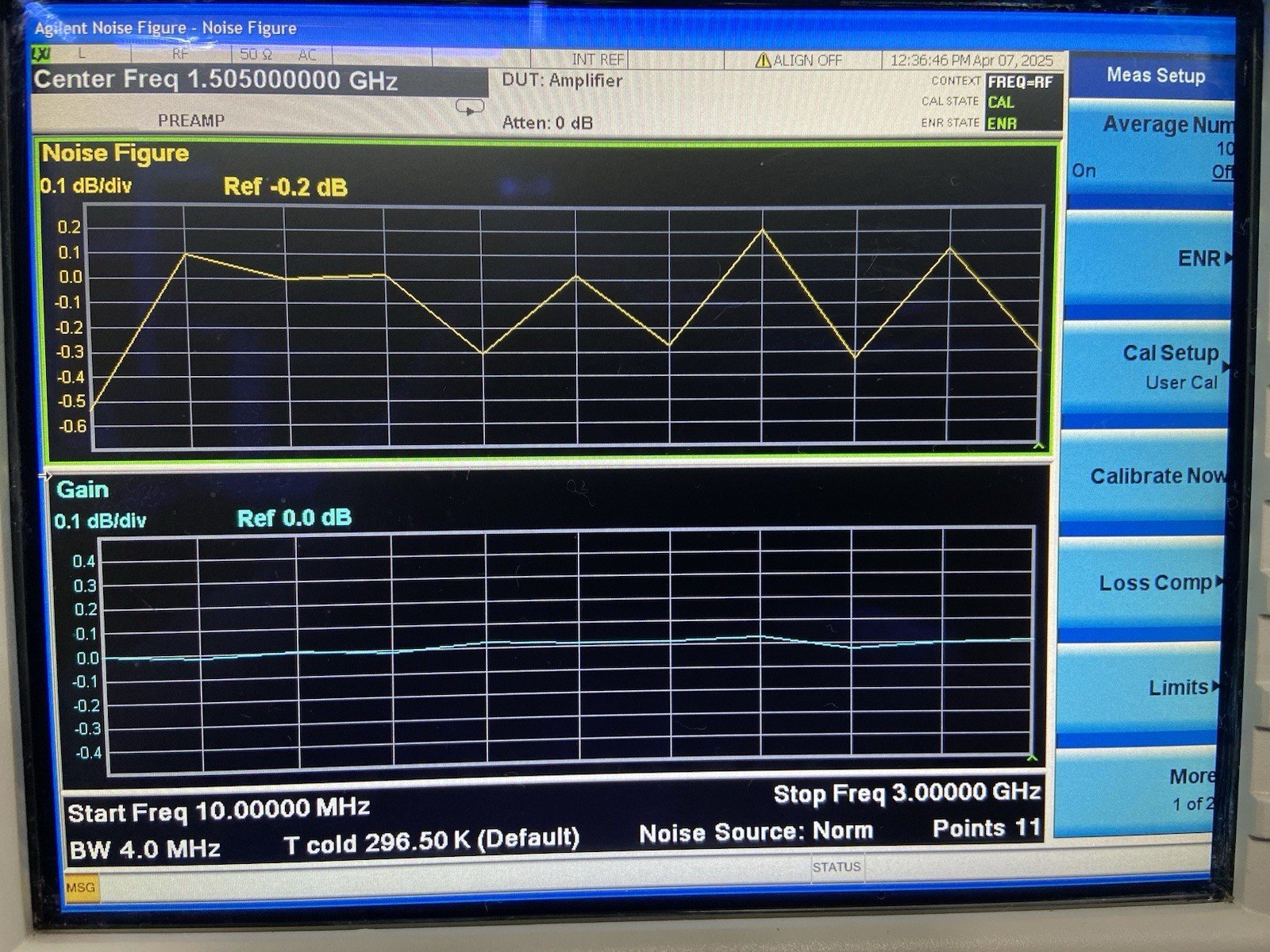Open the Limits softkey menu
Image resolution: width=1270 pixels, height=952 pixels.
point(1151,687)
